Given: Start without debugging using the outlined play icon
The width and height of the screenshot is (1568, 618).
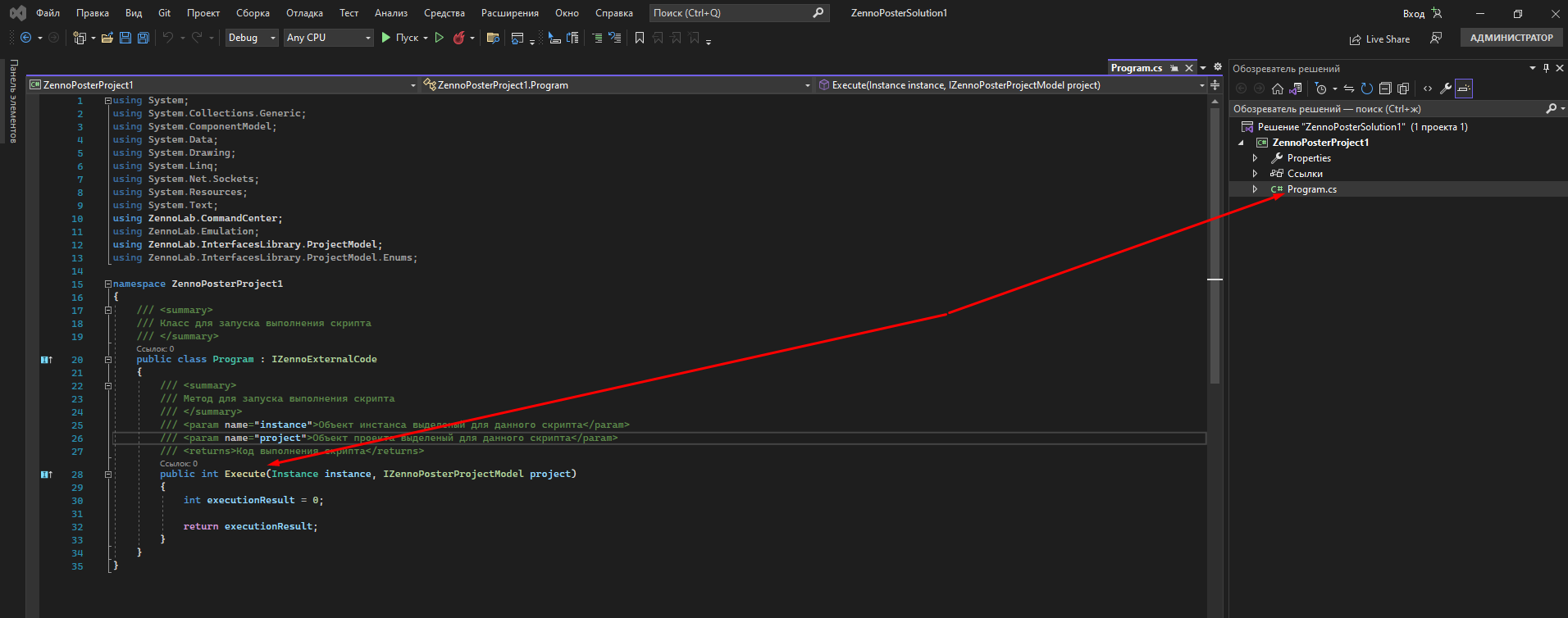Looking at the screenshot, I should [440, 38].
